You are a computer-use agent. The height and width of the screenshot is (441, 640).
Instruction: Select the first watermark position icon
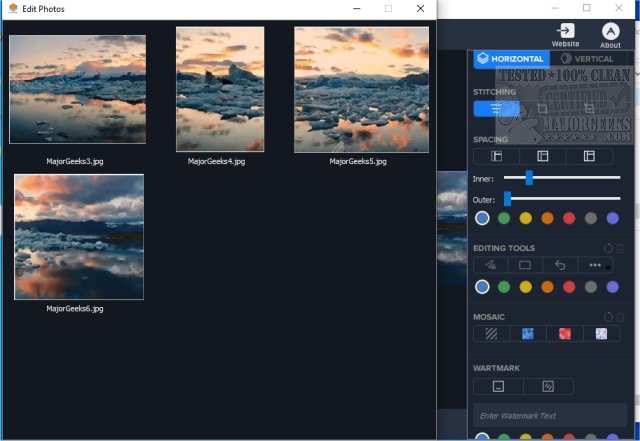497,386
